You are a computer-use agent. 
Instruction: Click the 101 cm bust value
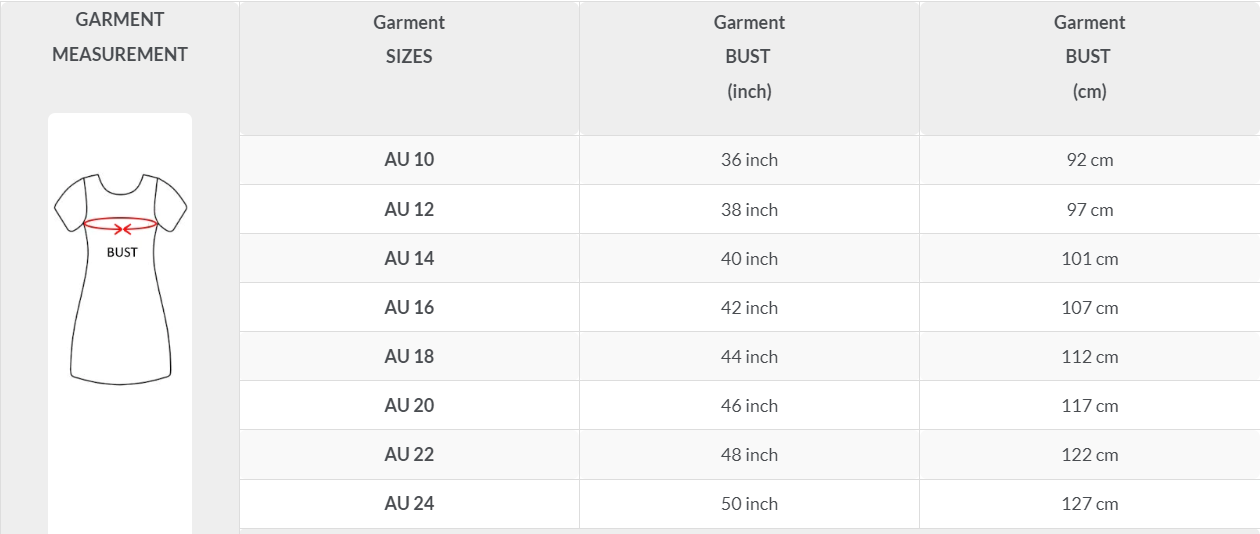[1089, 259]
